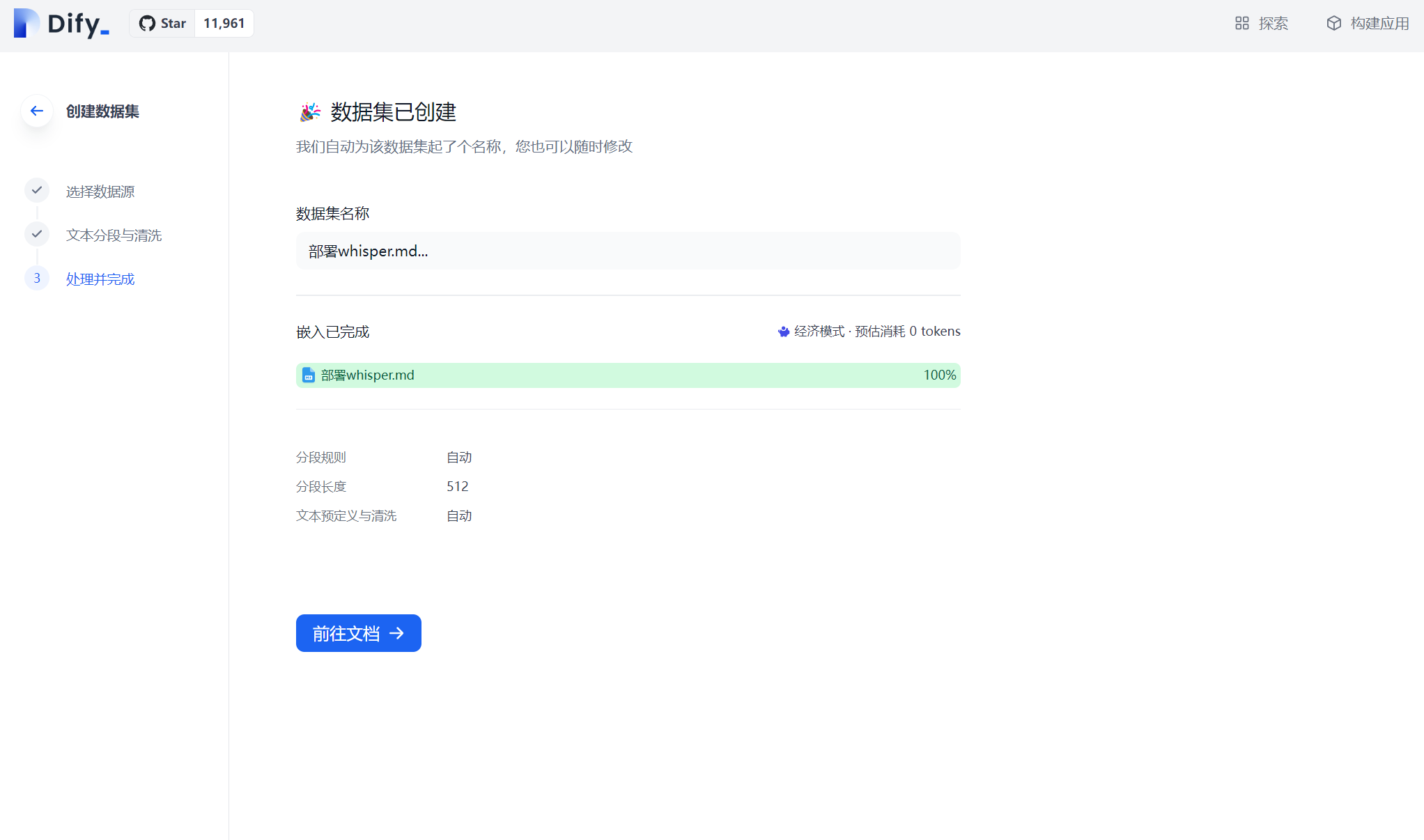Image resolution: width=1424 pixels, height=840 pixels.
Task: Click the checkmark beside 选择数据源
Action: pyautogui.click(x=37, y=190)
